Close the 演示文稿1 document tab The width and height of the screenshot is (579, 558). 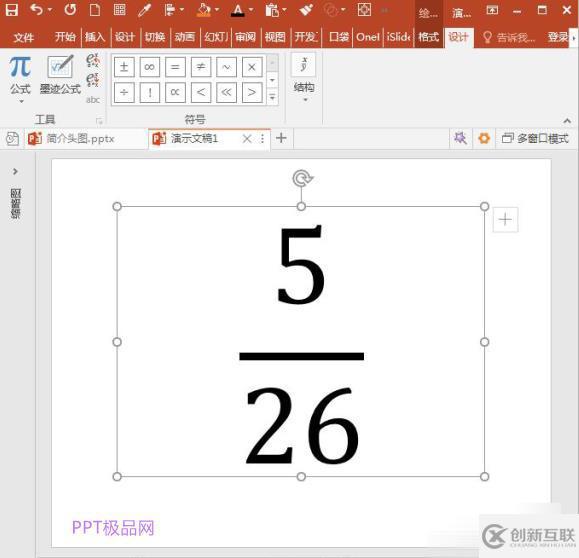pos(247,138)
